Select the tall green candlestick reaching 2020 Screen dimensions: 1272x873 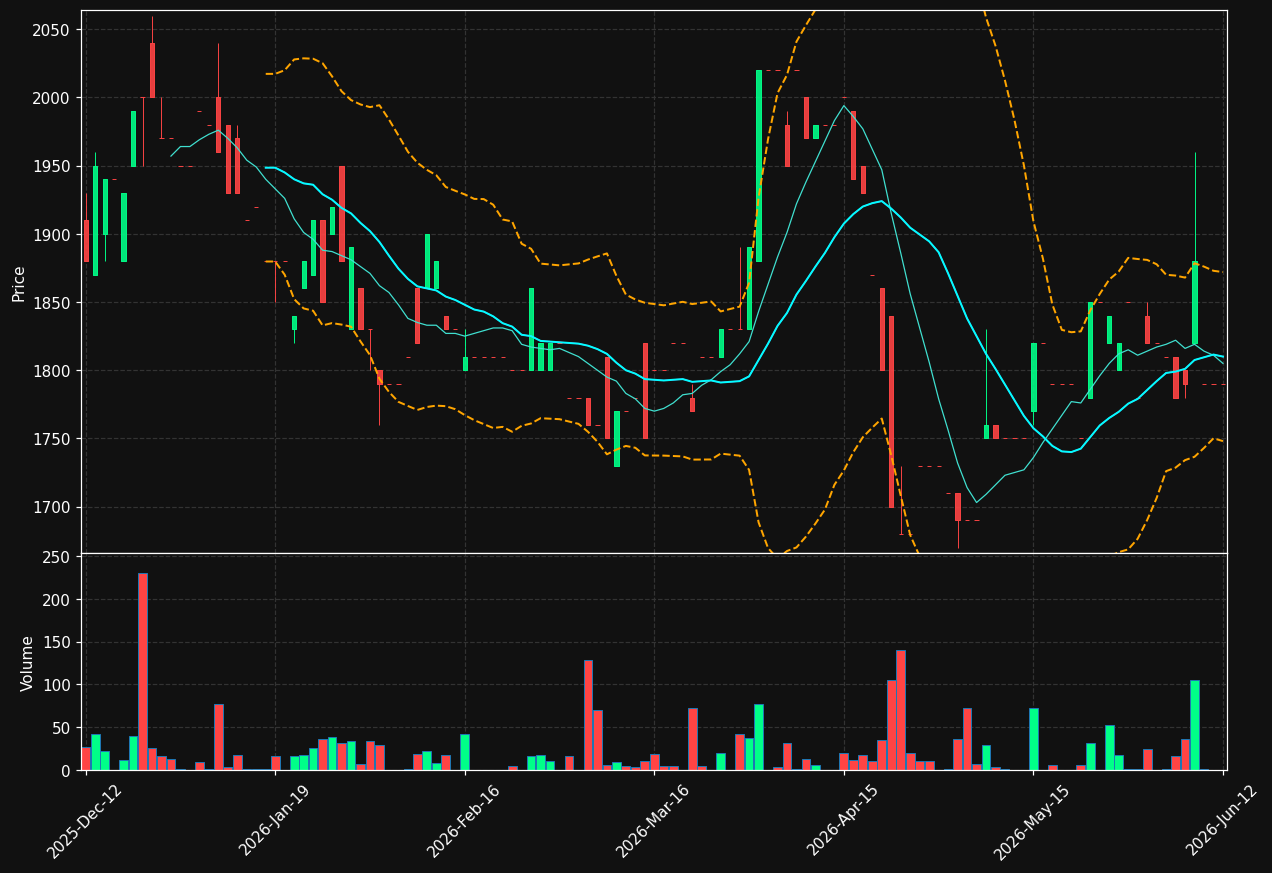click(759, 166)
